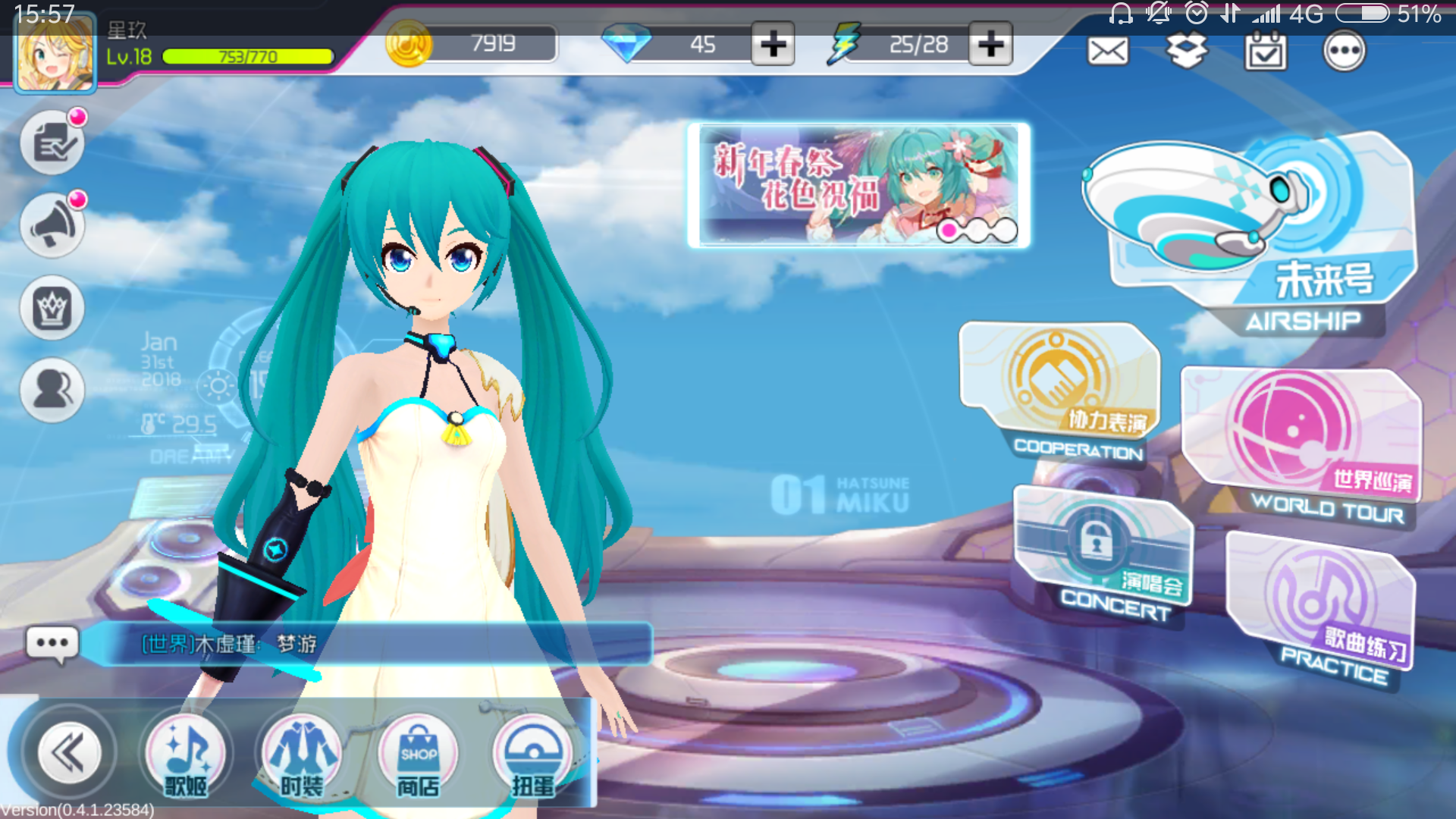Open the 扭蛋 gacha menu
Viewport: 1456px width, 819px height.
click(533, 755)
